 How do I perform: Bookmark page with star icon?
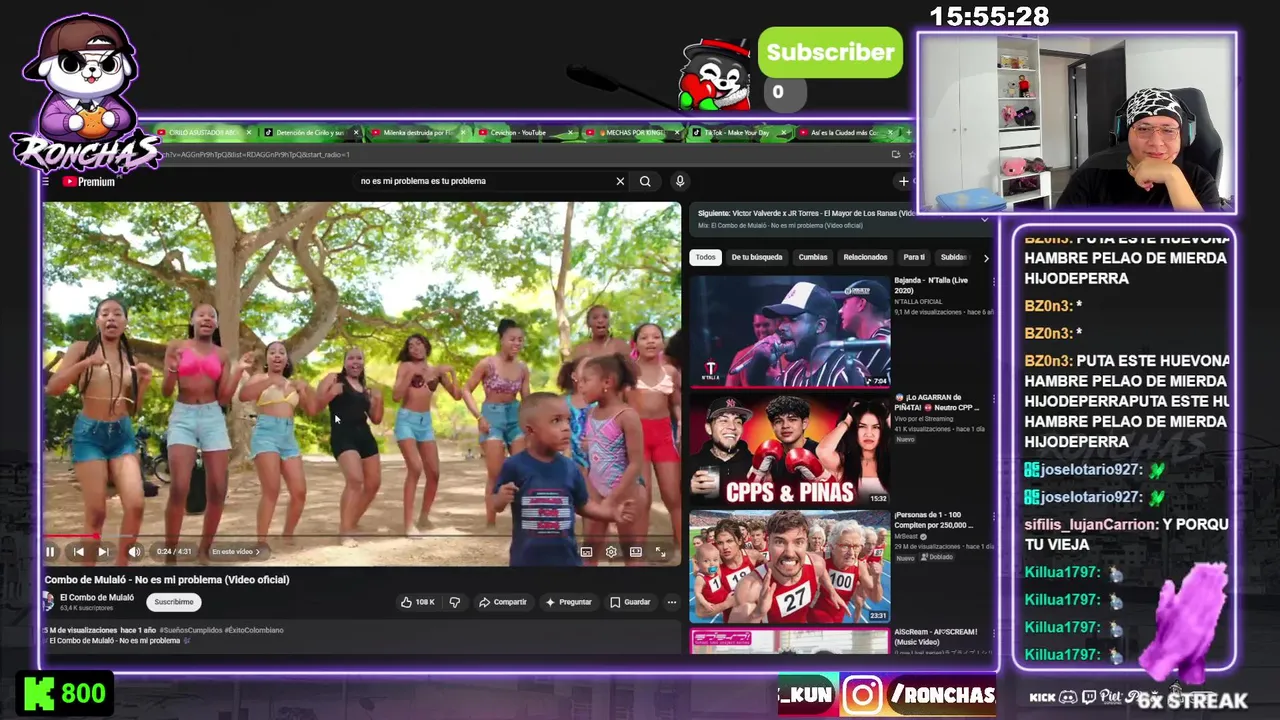[x=911, y=155]
